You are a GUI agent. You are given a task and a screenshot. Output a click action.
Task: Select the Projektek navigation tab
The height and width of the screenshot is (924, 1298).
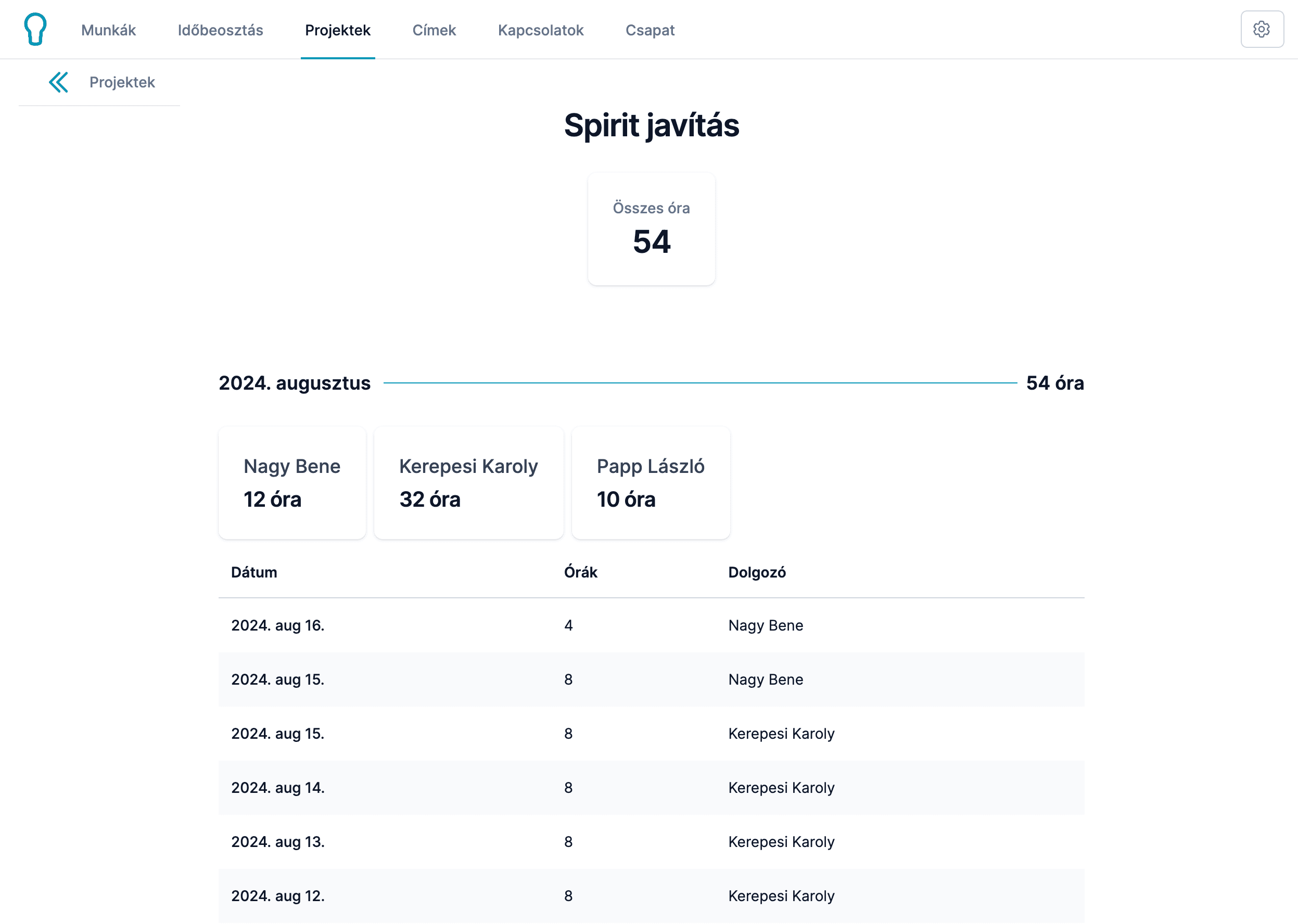click(x=337, y=30)
